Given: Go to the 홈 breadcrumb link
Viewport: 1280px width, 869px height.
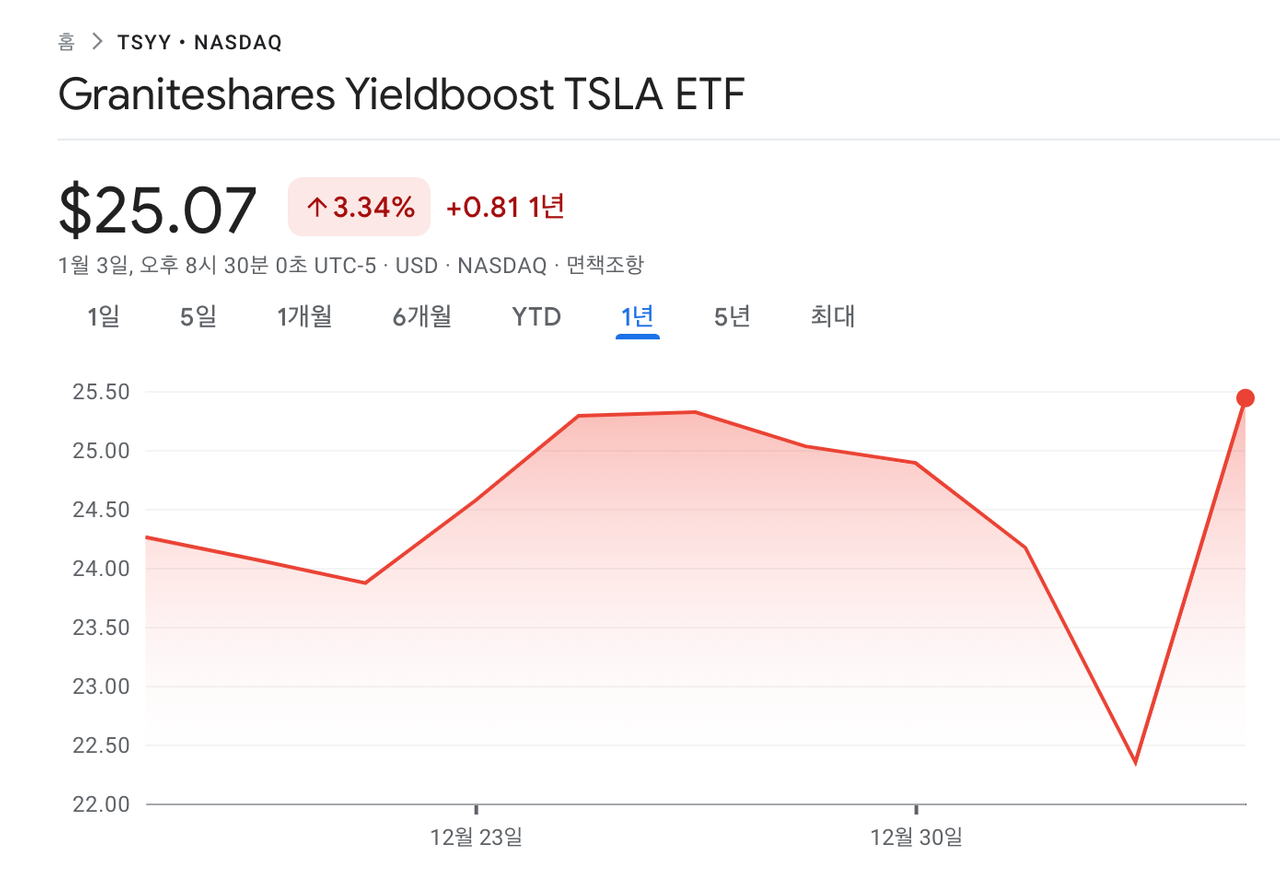Looking at the screenshot, I should tap(67, 42).
